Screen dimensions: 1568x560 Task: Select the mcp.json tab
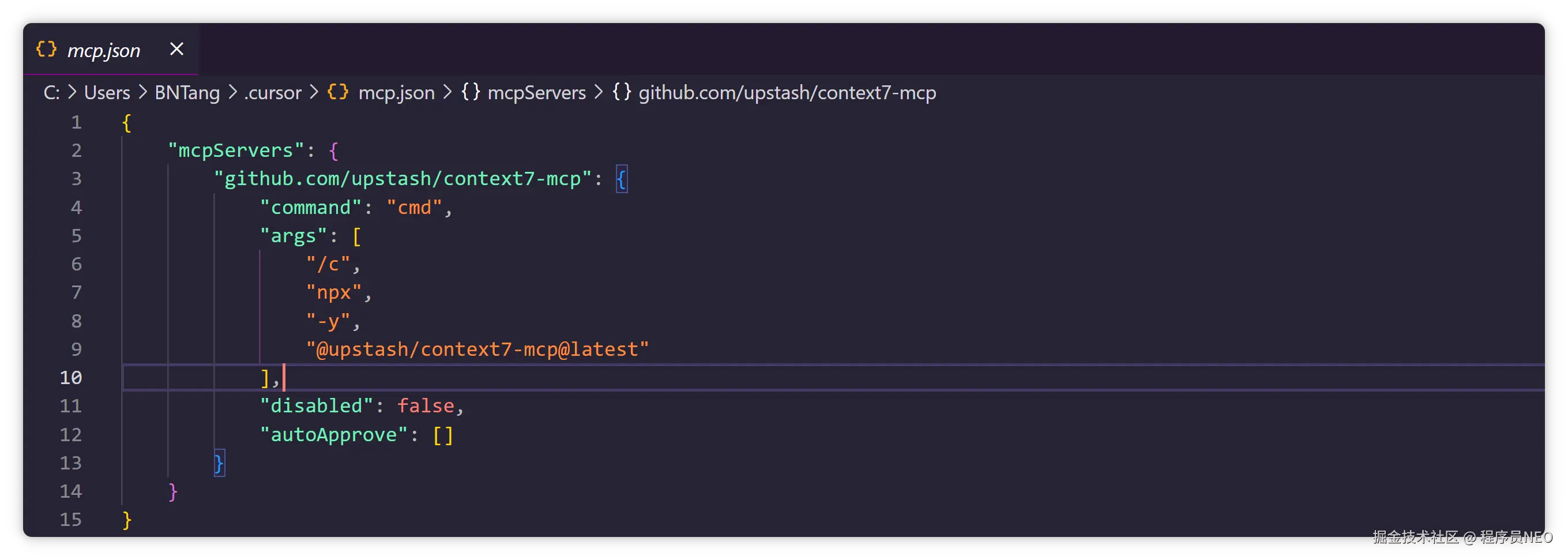(103, 51)
